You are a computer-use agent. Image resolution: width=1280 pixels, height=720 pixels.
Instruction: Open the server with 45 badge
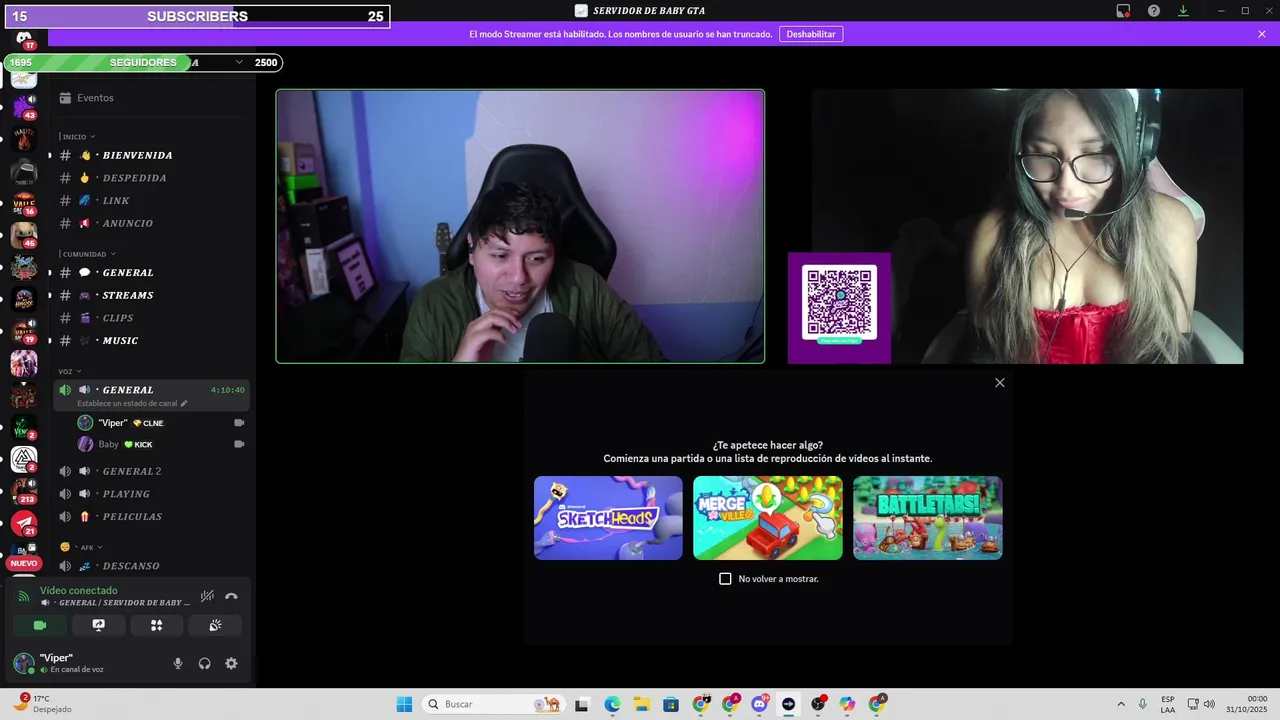[24, 235]
